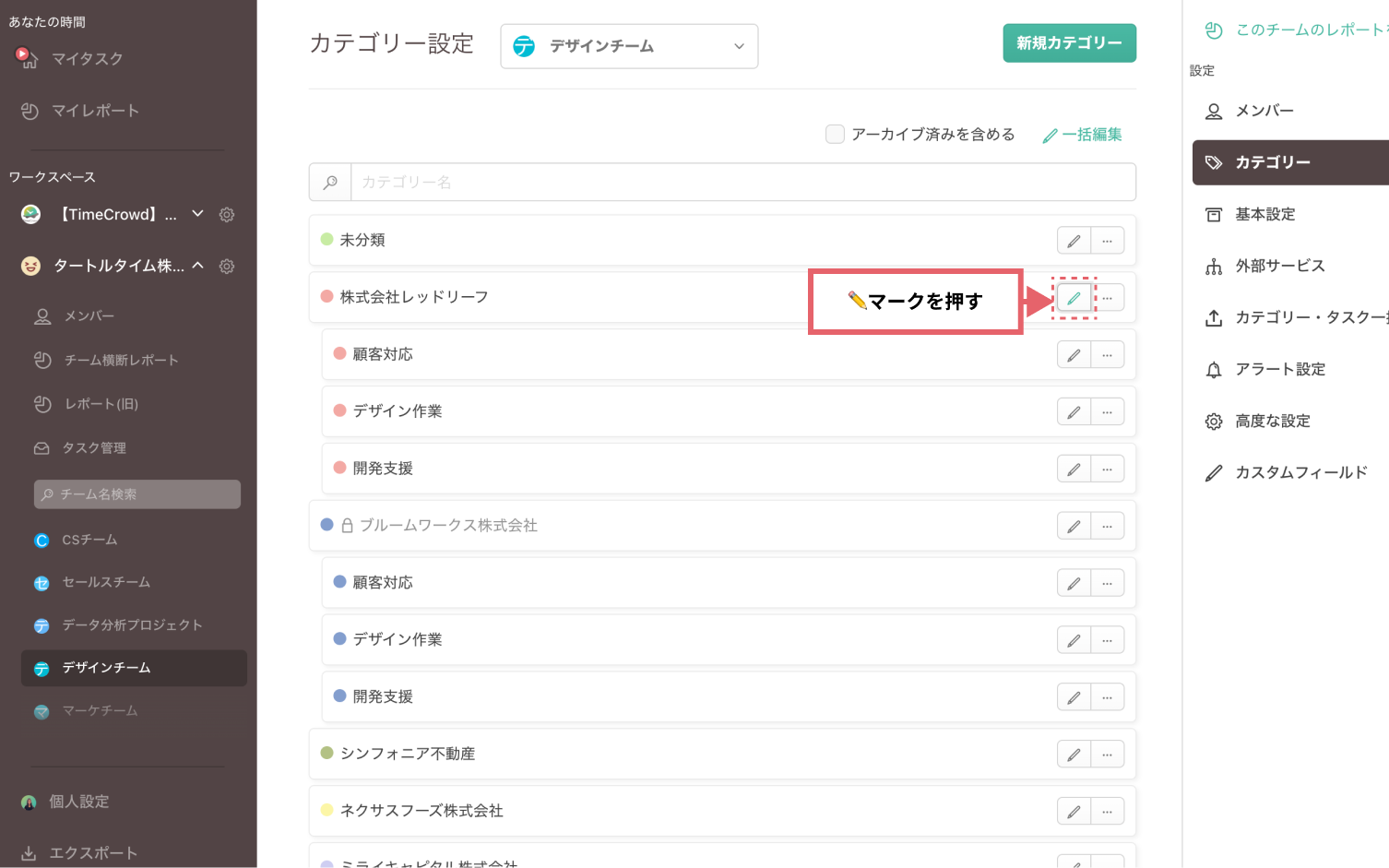Click the gear icon beside 【TimeCrowd】 workspace
The width and height of the screenshot is (1389, 868).
tap(227, 215)
